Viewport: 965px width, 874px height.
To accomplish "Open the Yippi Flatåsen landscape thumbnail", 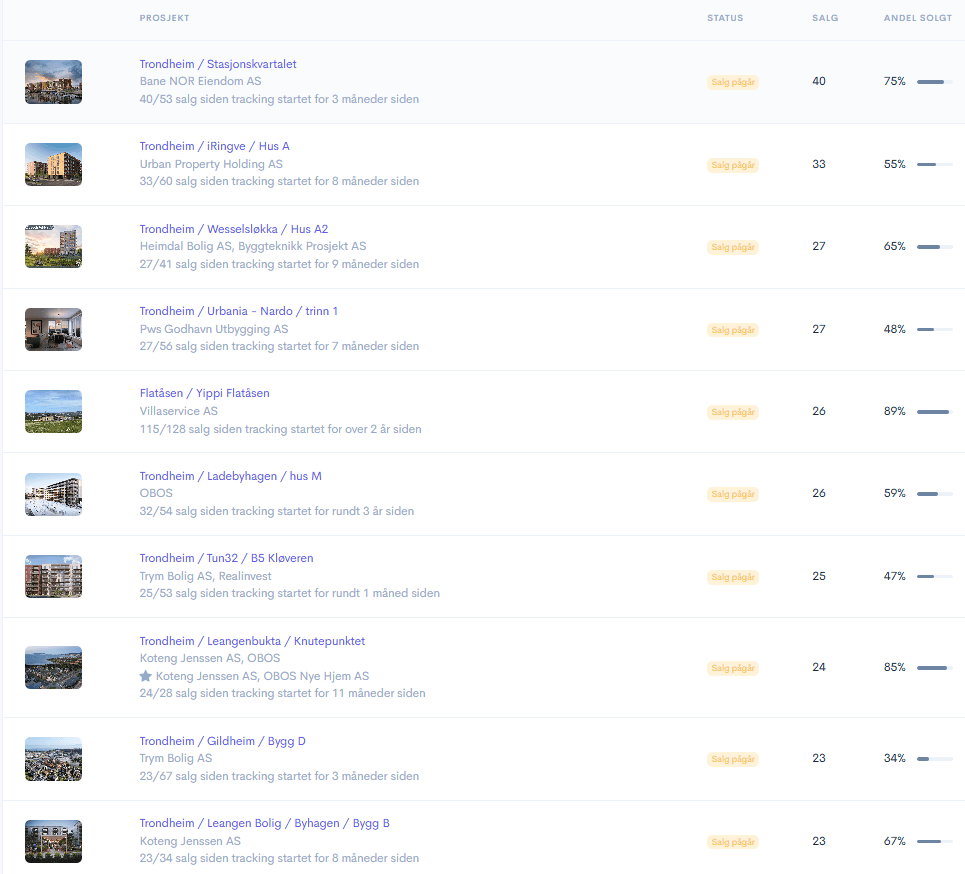I will click(x=54, y=411).
